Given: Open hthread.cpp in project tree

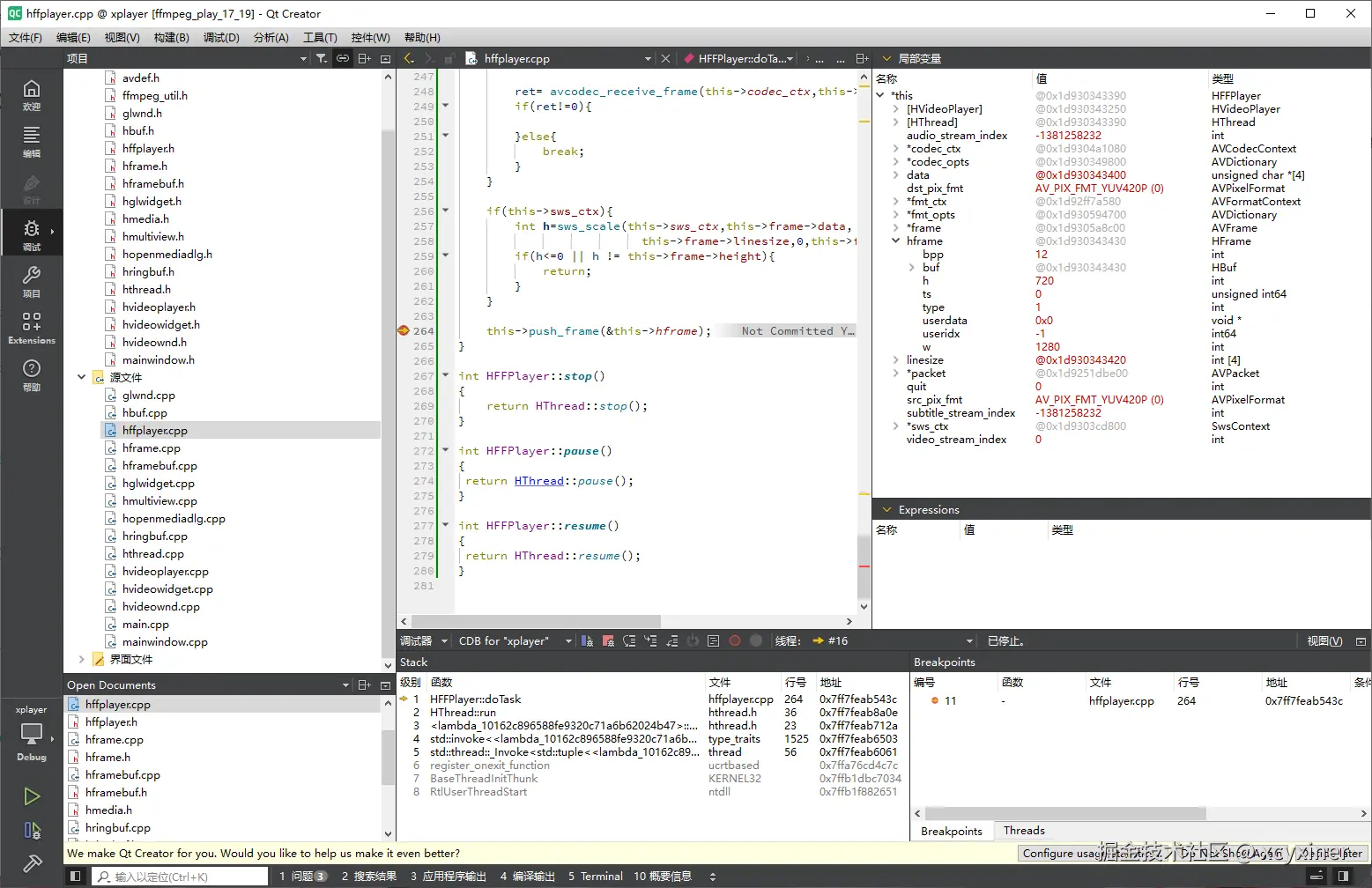Looking at the screenshot, I should coord(153,554).
